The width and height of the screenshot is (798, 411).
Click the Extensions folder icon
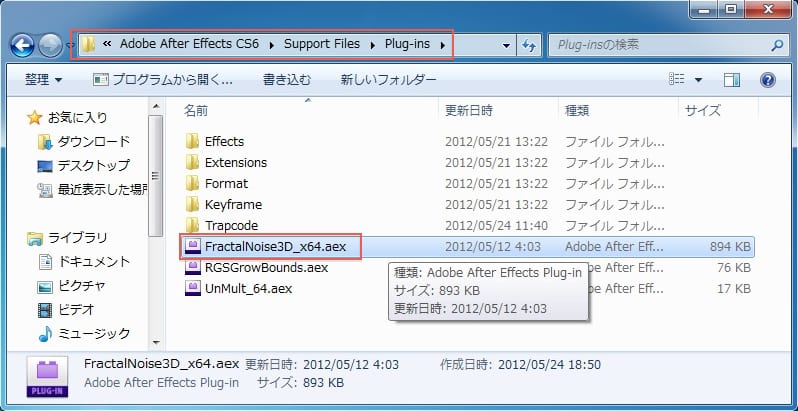tap(192, 162)
